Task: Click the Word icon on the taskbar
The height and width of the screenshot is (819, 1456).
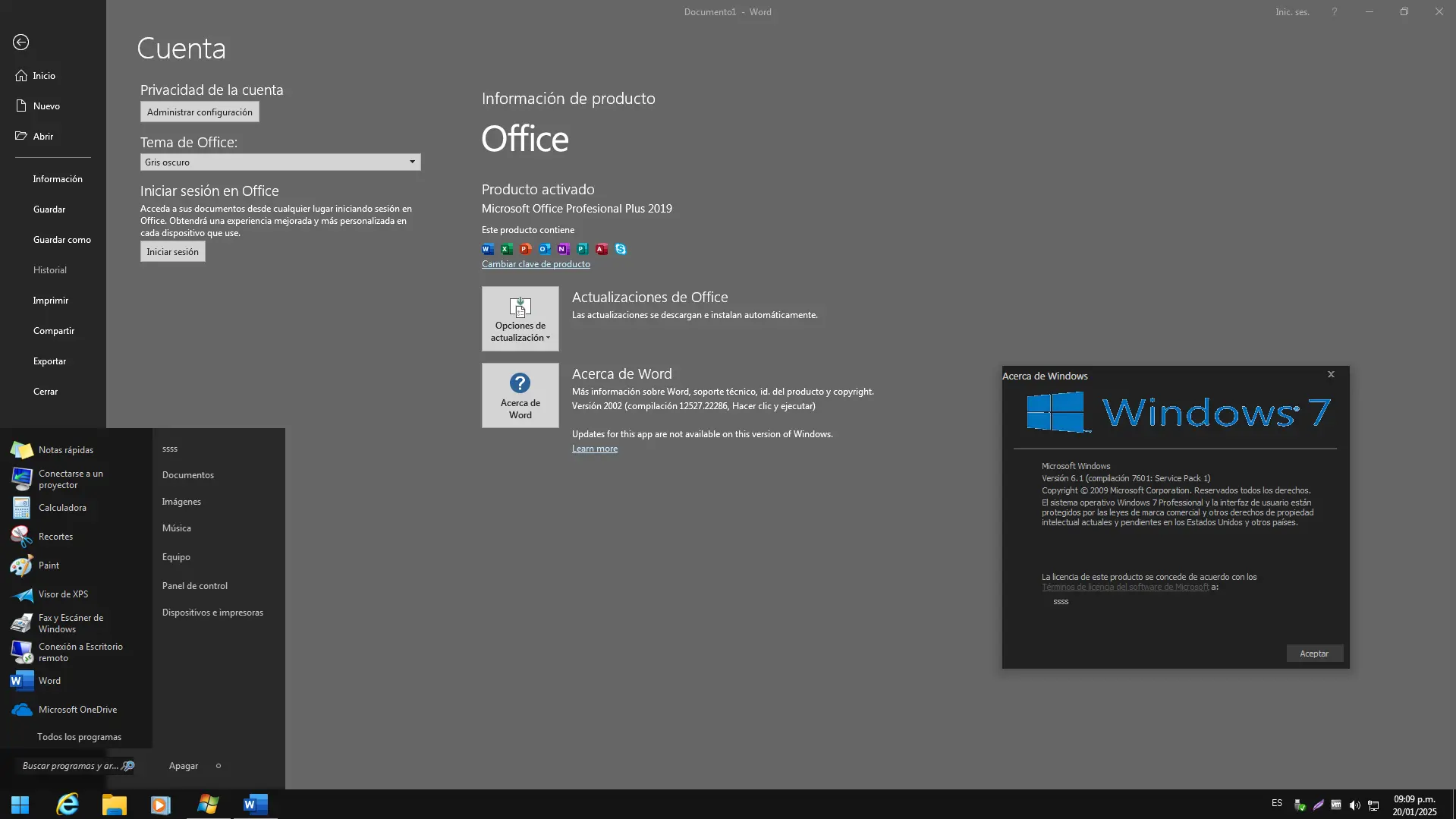Action: coord(255,805)
